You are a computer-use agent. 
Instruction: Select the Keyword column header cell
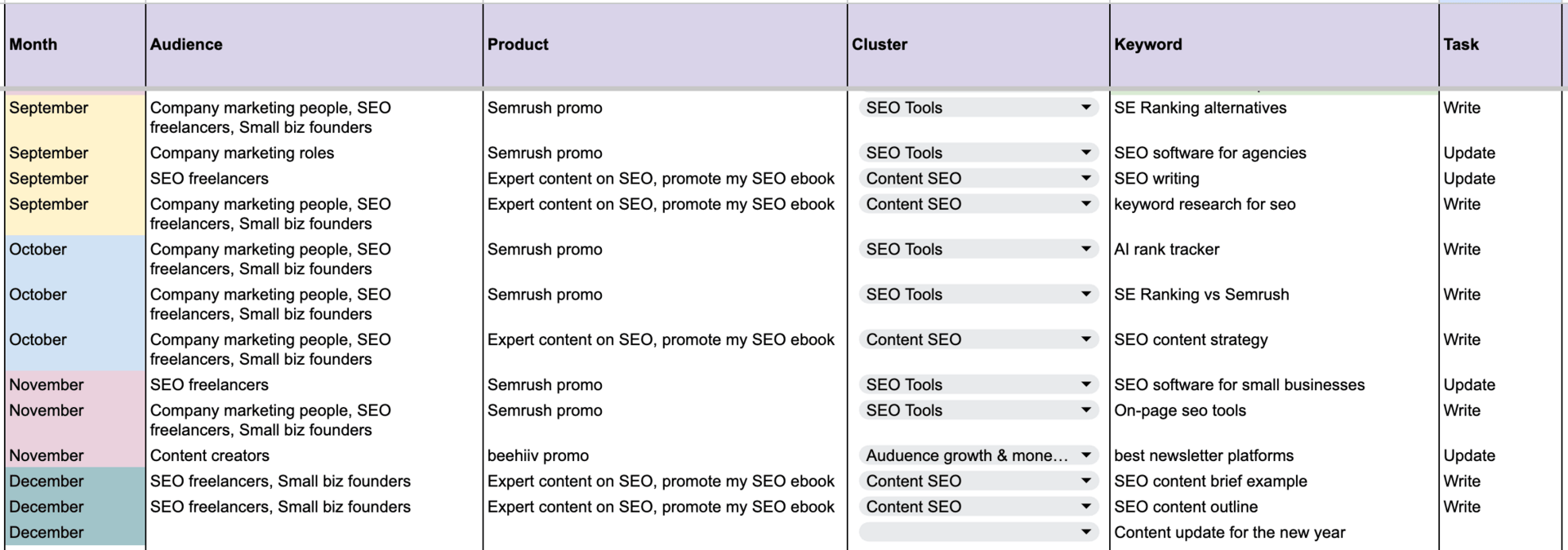click(1274, 45)
